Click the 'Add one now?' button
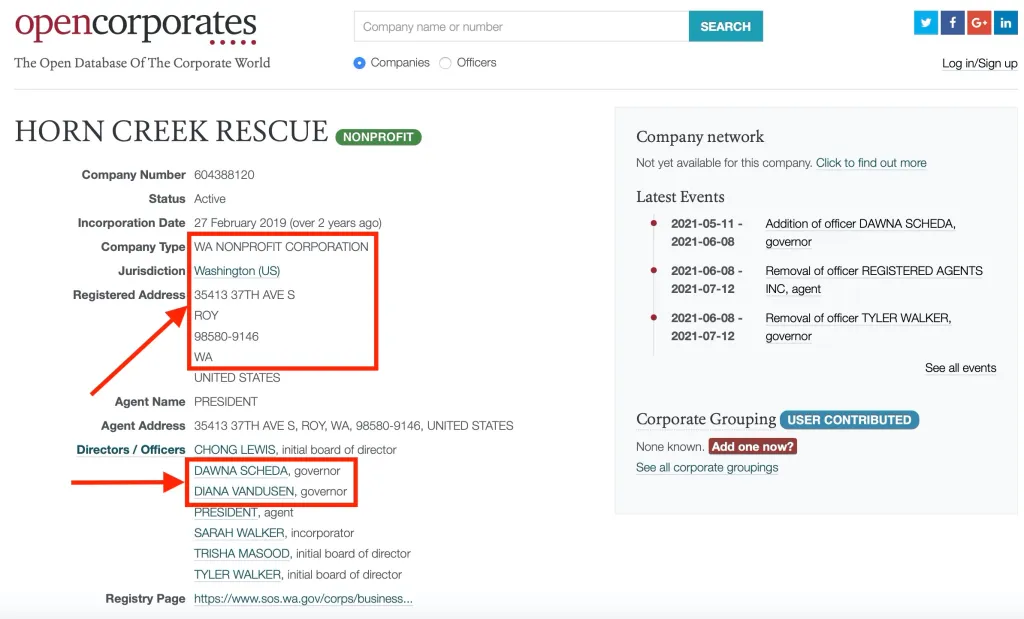 [752, 447]
